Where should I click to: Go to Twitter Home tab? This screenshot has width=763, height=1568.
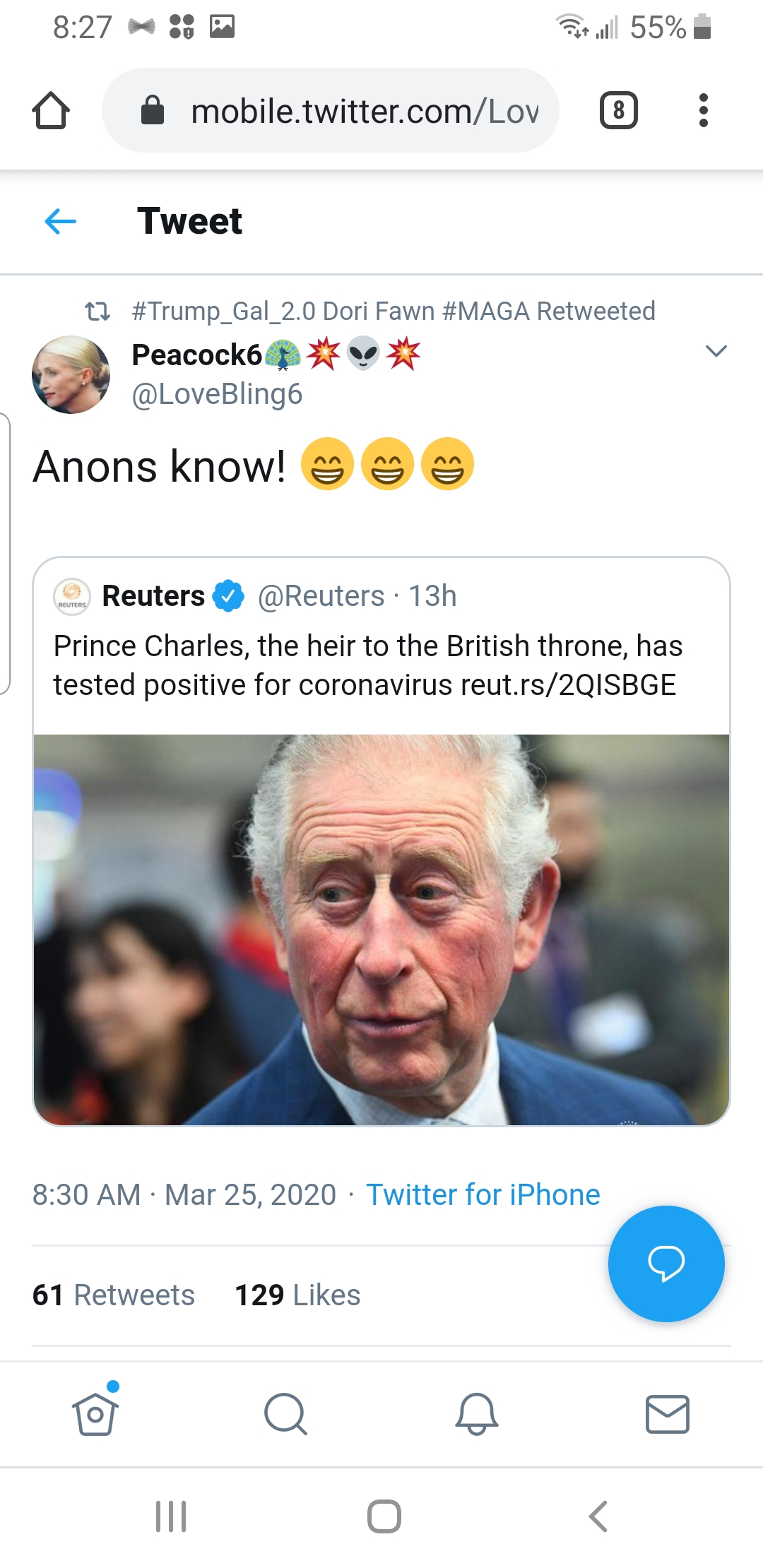coord(95,1413)
